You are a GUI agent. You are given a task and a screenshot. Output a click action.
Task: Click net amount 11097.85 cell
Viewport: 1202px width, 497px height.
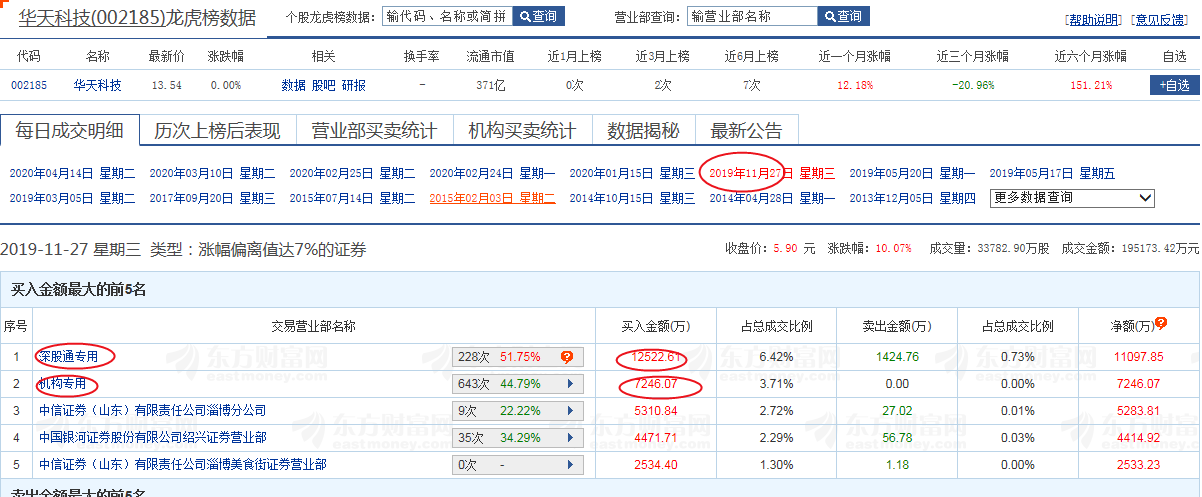click(1138, 356)
